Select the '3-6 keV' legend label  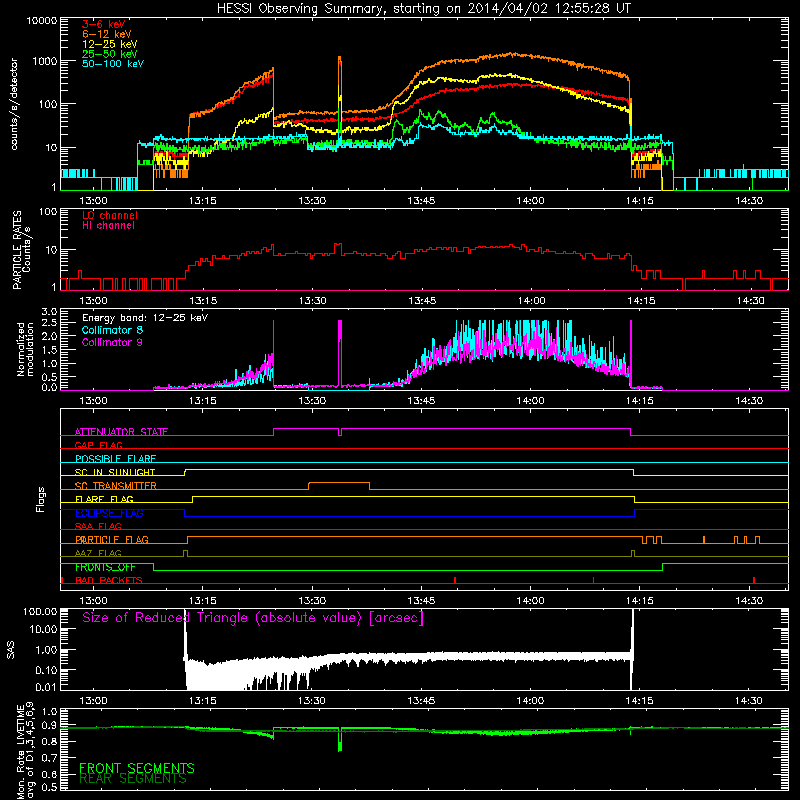[x=104, y=24]
